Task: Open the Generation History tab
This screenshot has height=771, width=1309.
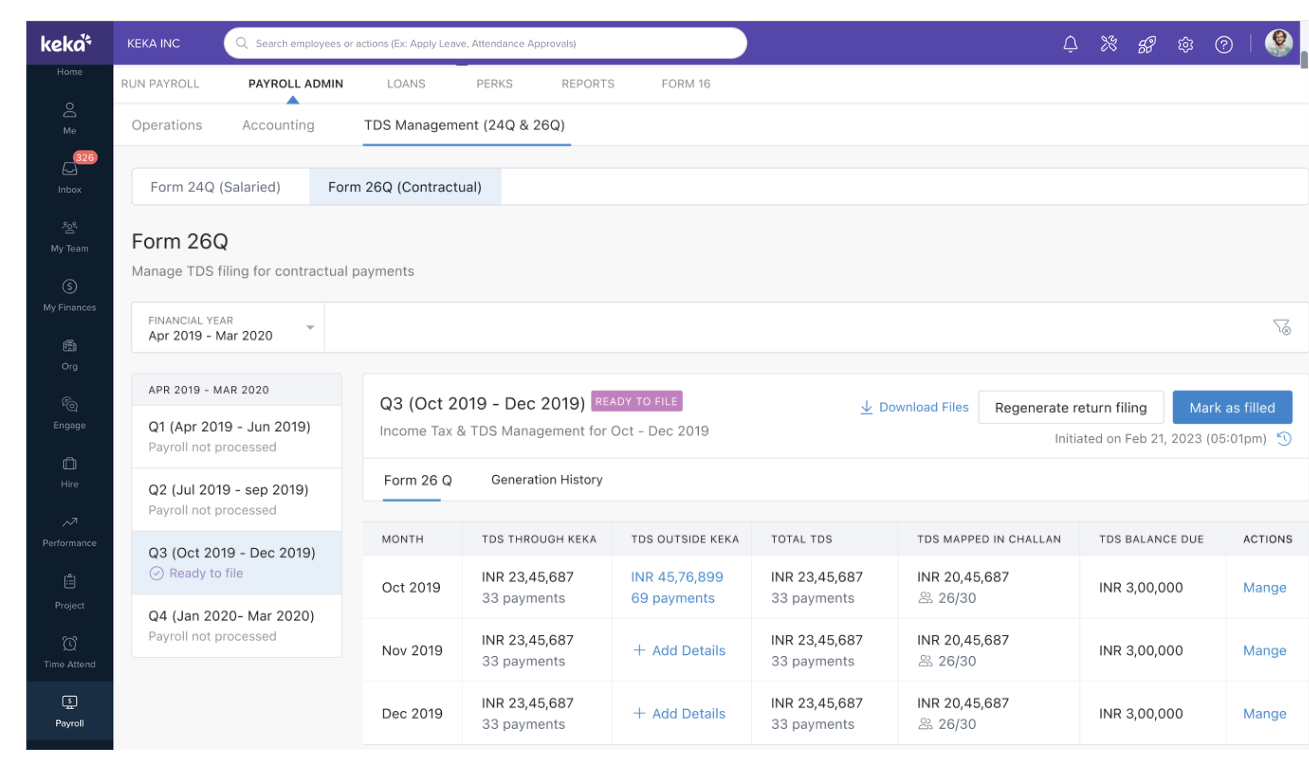Action: pos(546,480)
